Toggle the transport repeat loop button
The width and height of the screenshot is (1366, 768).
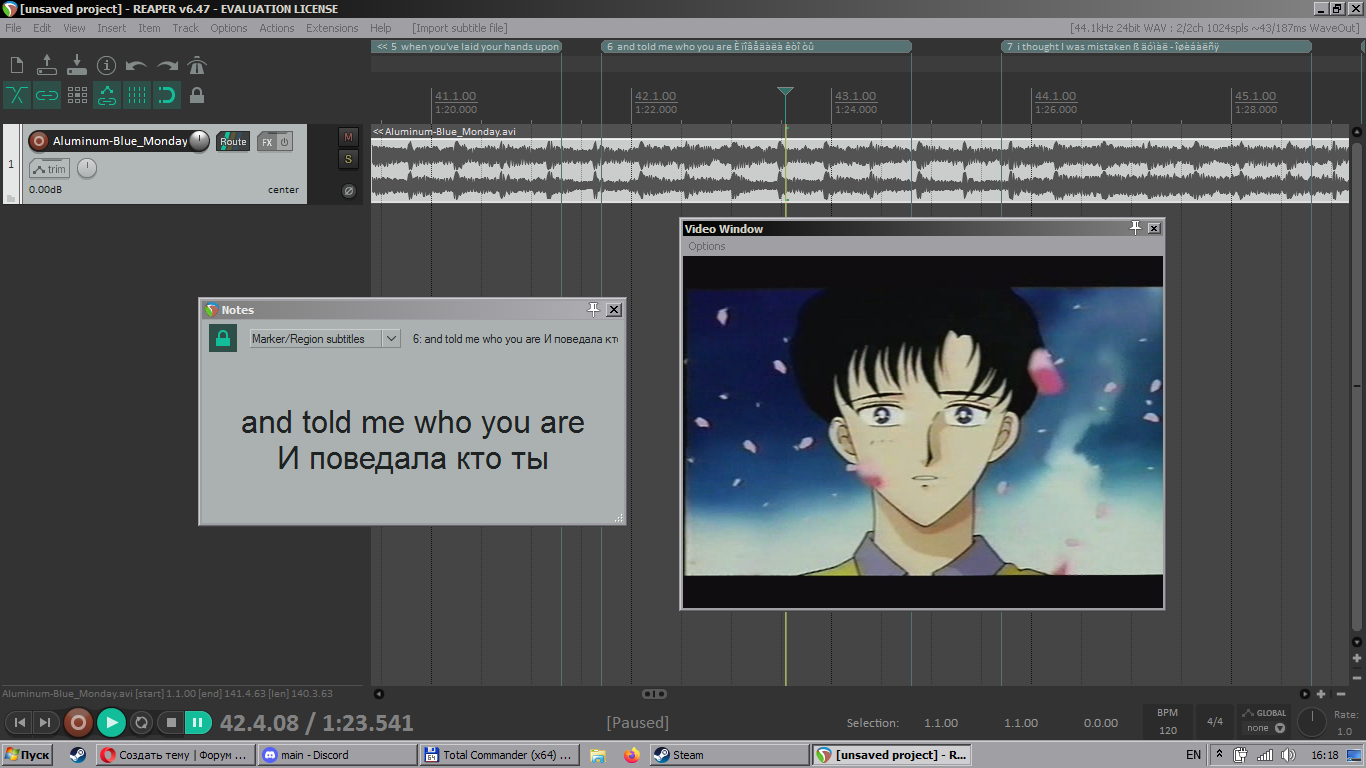pos(142,722)
